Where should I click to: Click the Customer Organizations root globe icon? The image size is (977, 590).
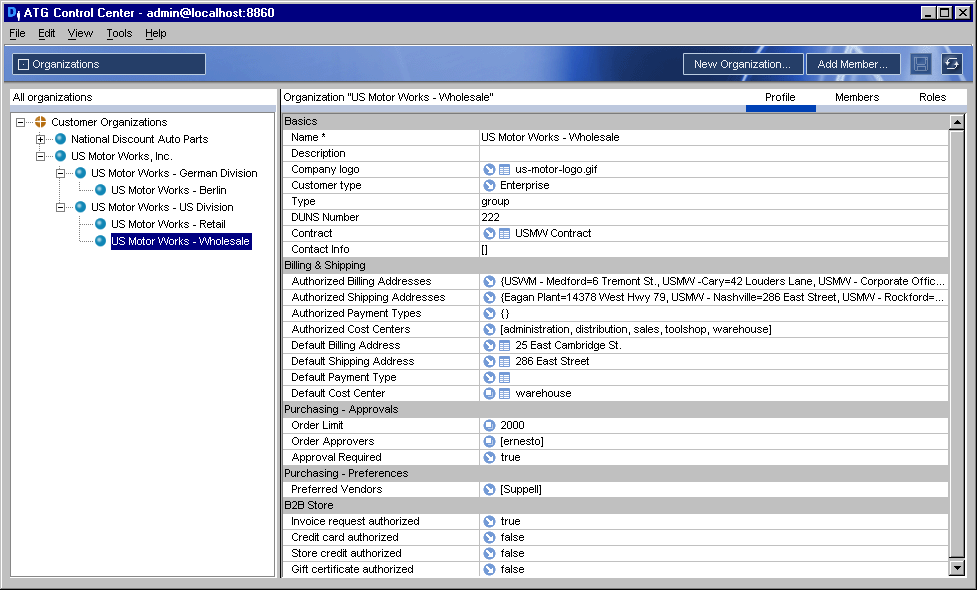41,122
